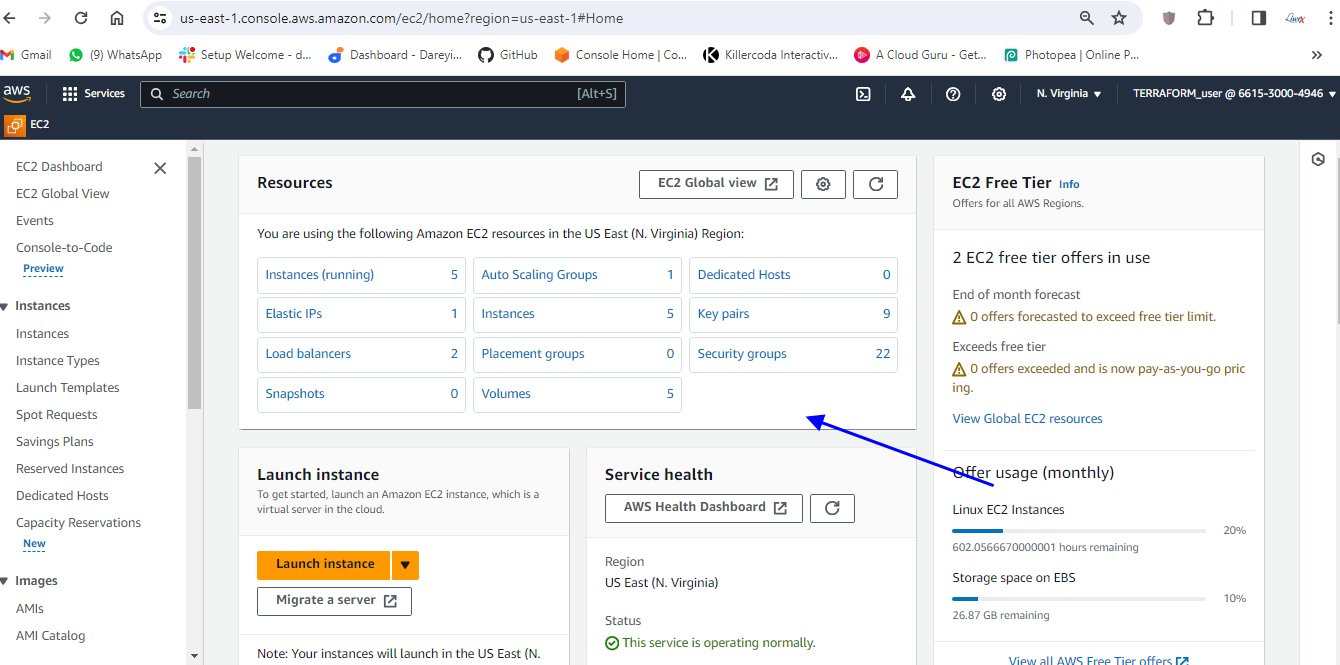This screenshot has width=1340, height=665.
Task: Open Launch instance dropdown arrow
Action: [405, 565]
